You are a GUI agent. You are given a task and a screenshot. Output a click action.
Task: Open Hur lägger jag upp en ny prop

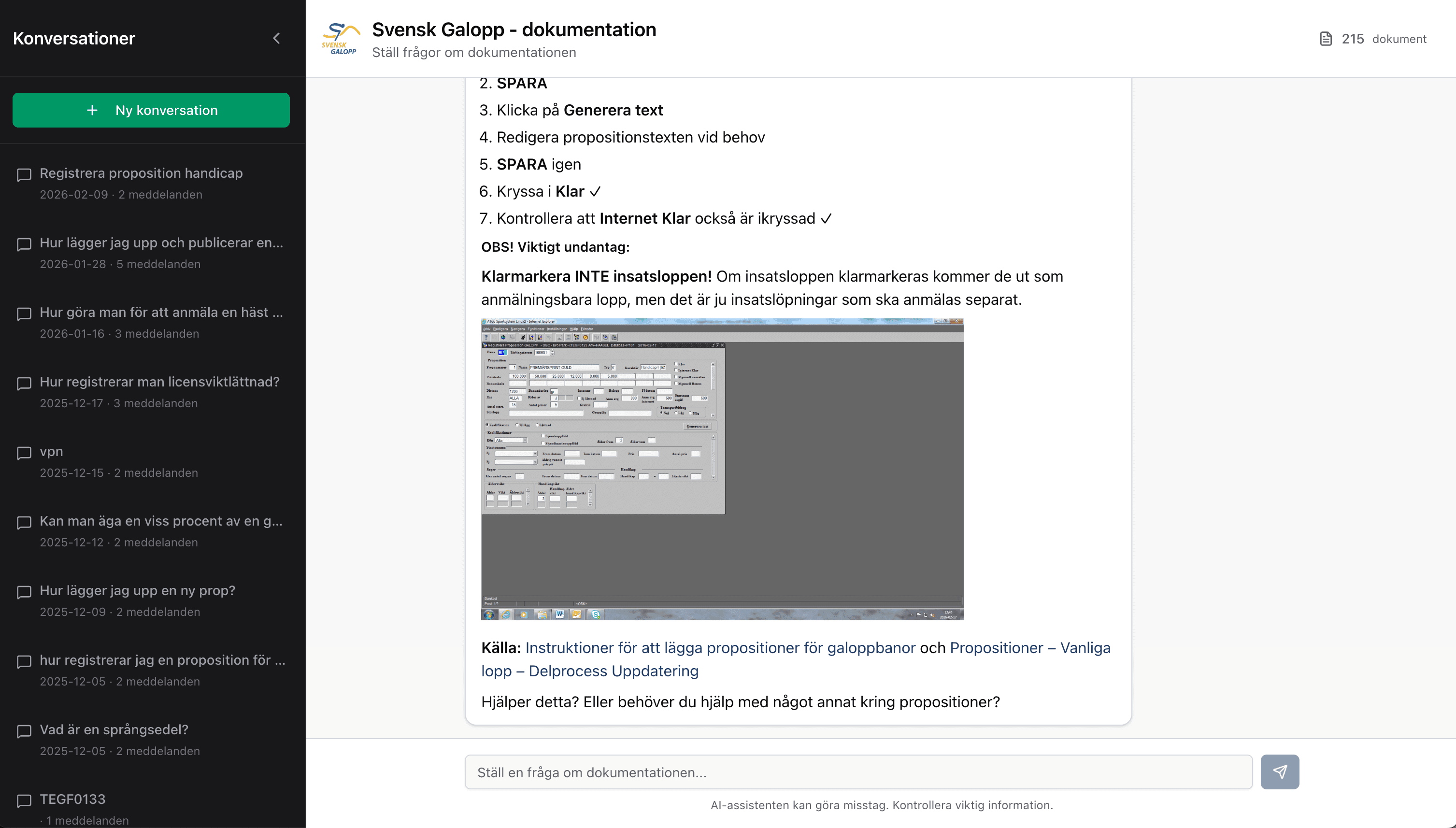pos(137,590)
